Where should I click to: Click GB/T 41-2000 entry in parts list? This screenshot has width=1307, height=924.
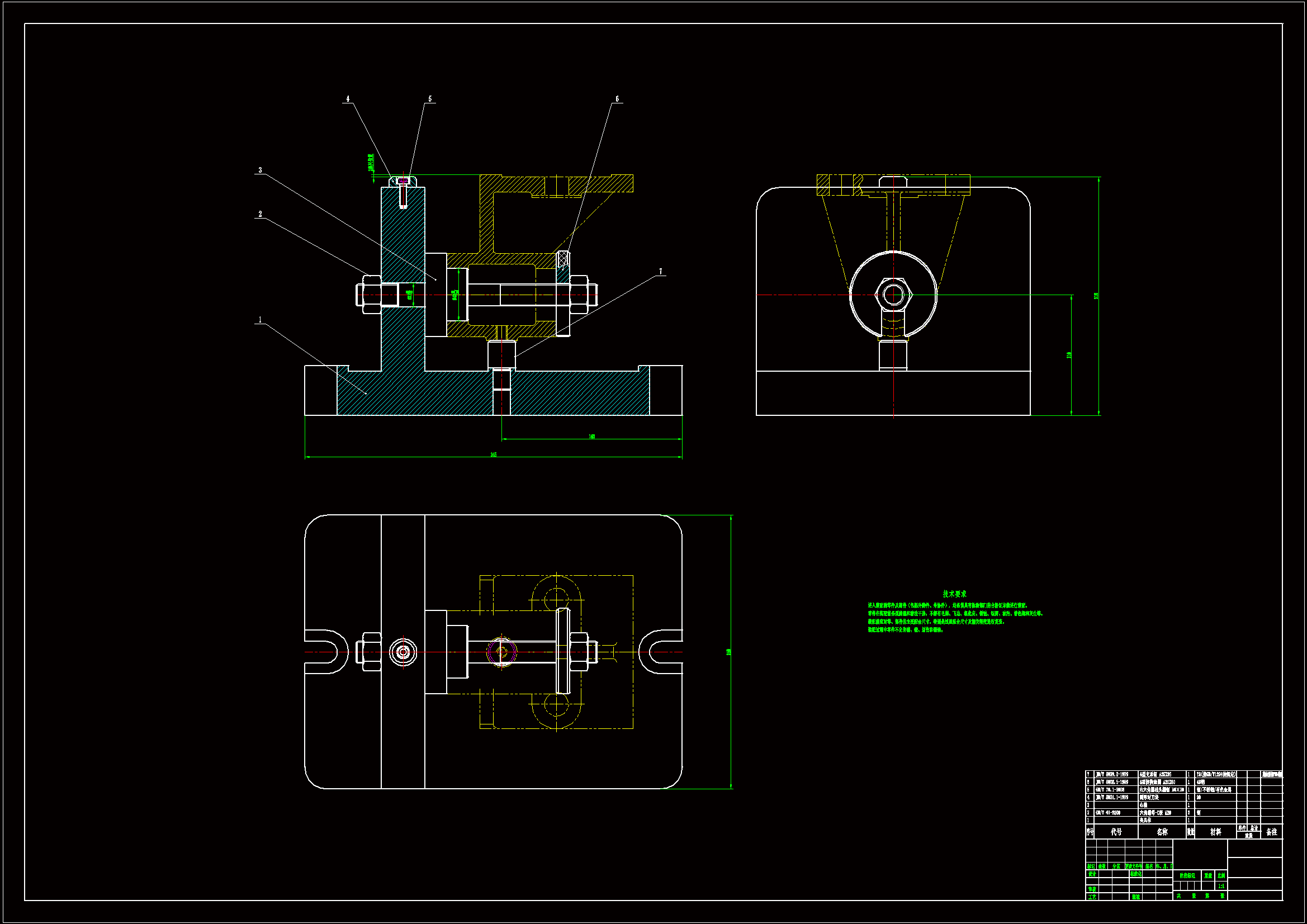[1108, 812]
